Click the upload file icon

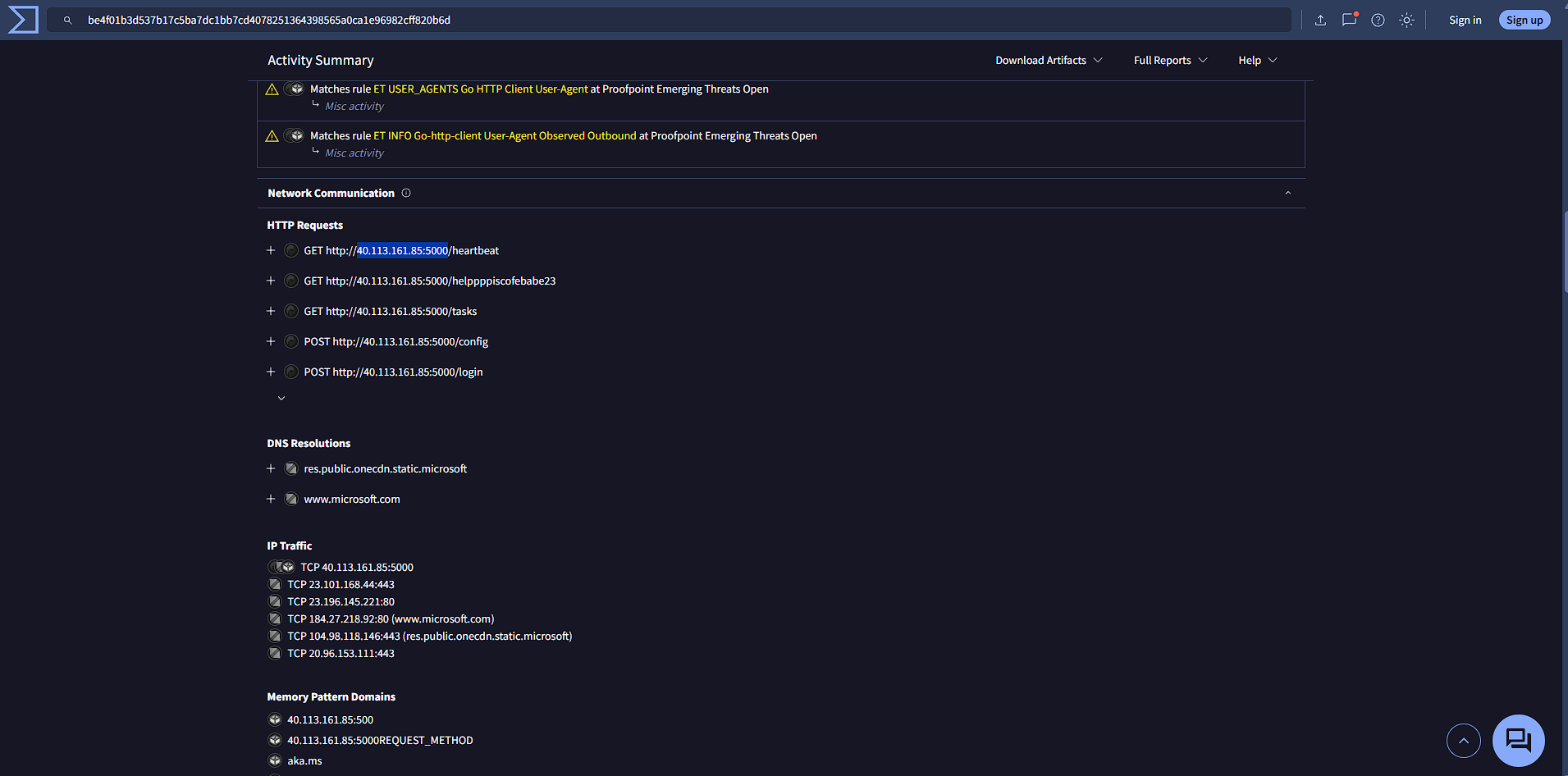pos(1320,20)
